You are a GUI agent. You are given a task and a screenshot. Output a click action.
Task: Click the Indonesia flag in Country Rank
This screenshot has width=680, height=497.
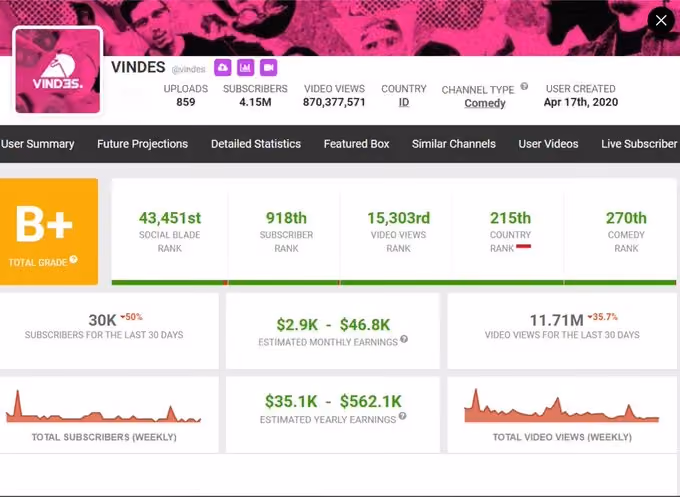(523, 247)
